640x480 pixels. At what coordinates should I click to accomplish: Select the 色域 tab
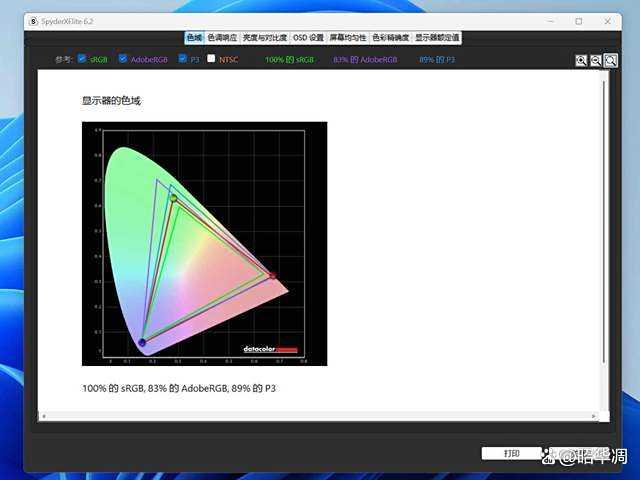pos(194,38)
